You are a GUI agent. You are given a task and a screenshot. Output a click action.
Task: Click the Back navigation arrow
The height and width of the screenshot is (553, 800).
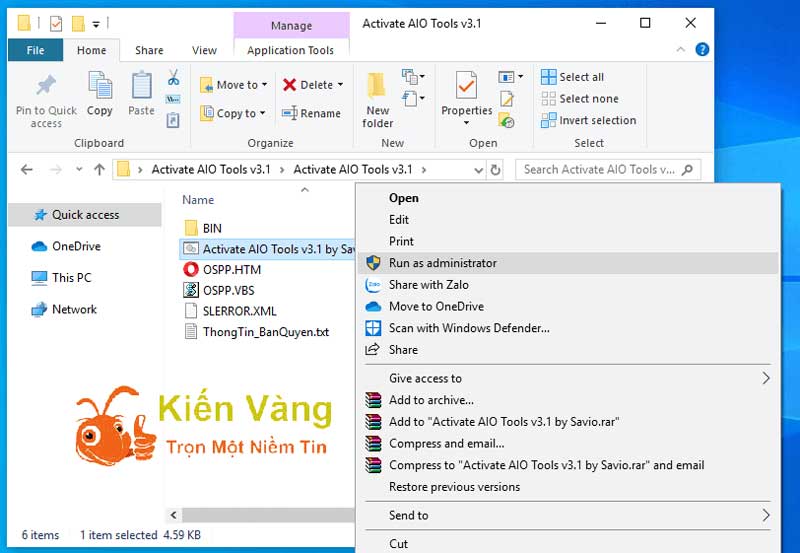[27, 169]
